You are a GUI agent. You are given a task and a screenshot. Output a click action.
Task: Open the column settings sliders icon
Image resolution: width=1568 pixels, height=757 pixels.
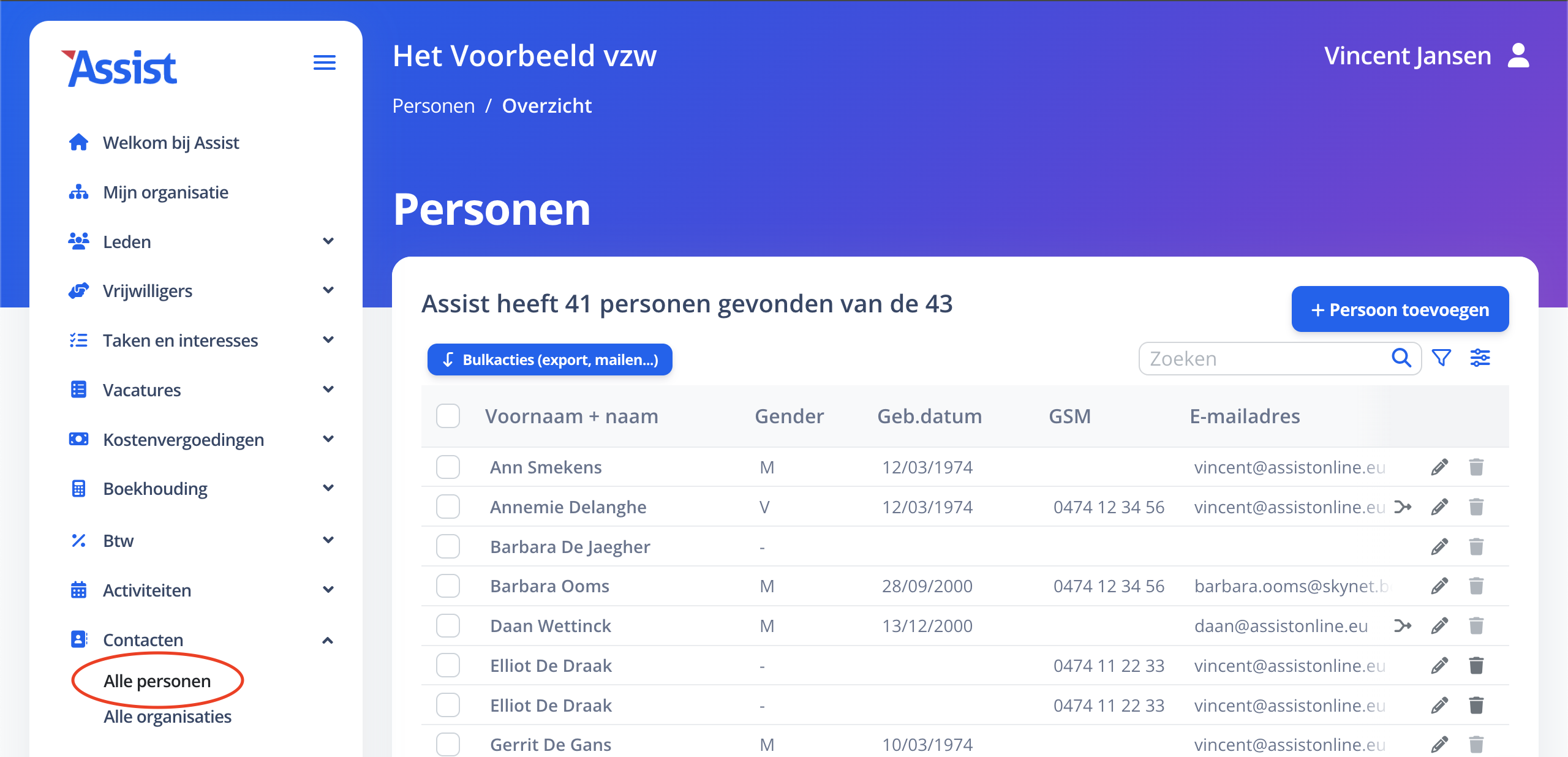[1480, 358]
